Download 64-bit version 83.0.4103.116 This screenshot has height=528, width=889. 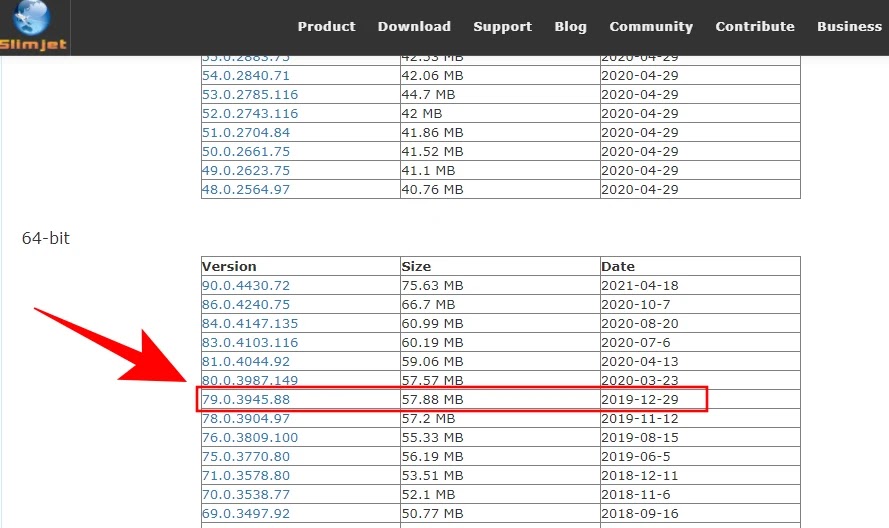coord(250,343)
